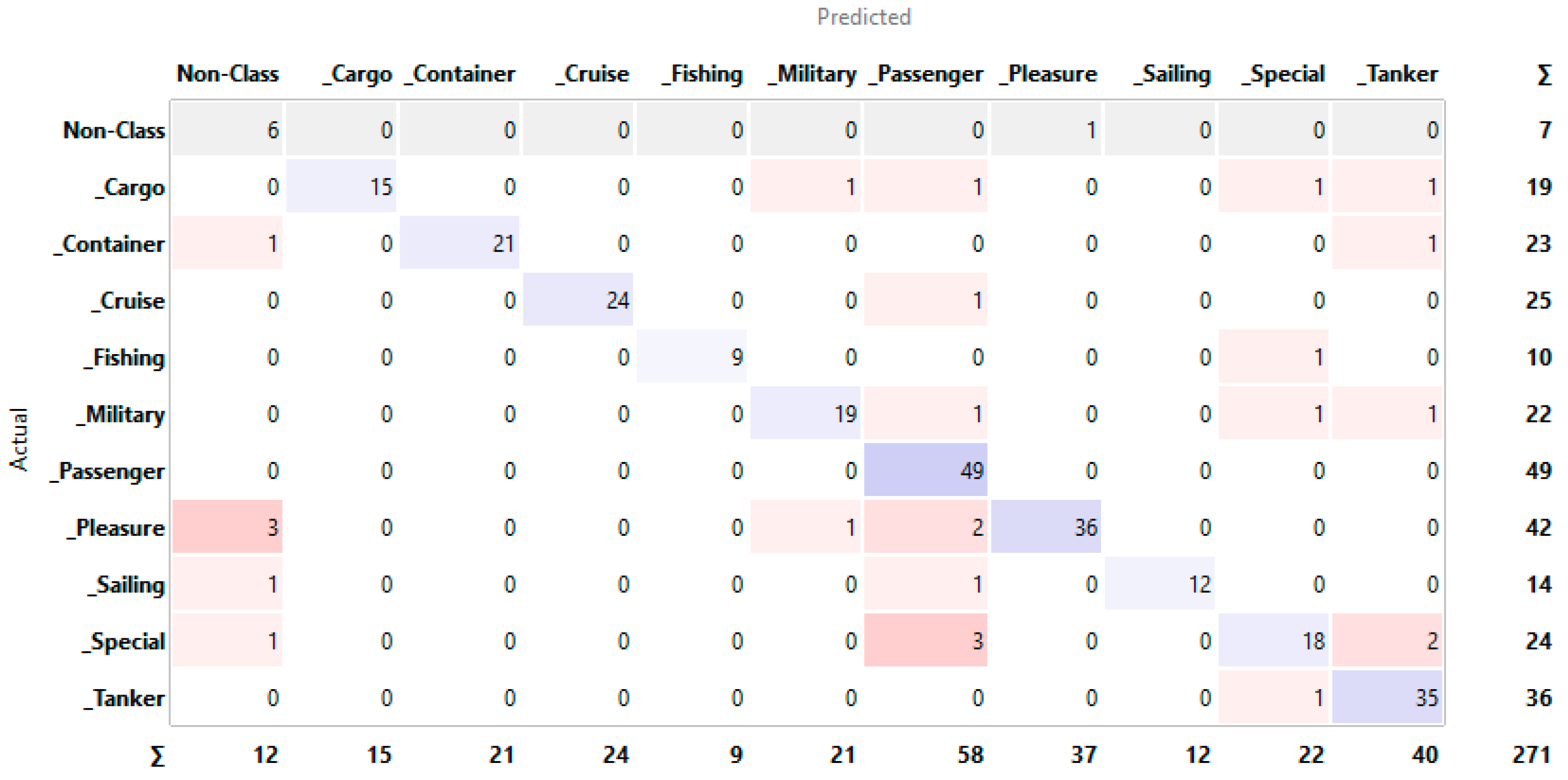This screenshot has width=1568, height=780.
Task: Select the Passenger diagonal cell showing 49
Action: [x=925, y=470]
